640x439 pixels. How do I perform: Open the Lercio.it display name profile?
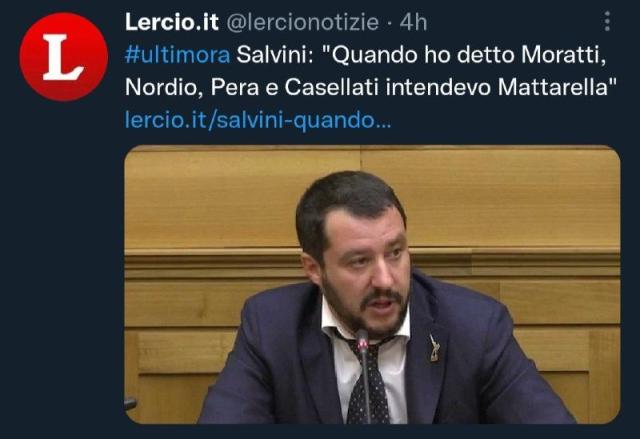pyautogui.click(x=172, y=22)
